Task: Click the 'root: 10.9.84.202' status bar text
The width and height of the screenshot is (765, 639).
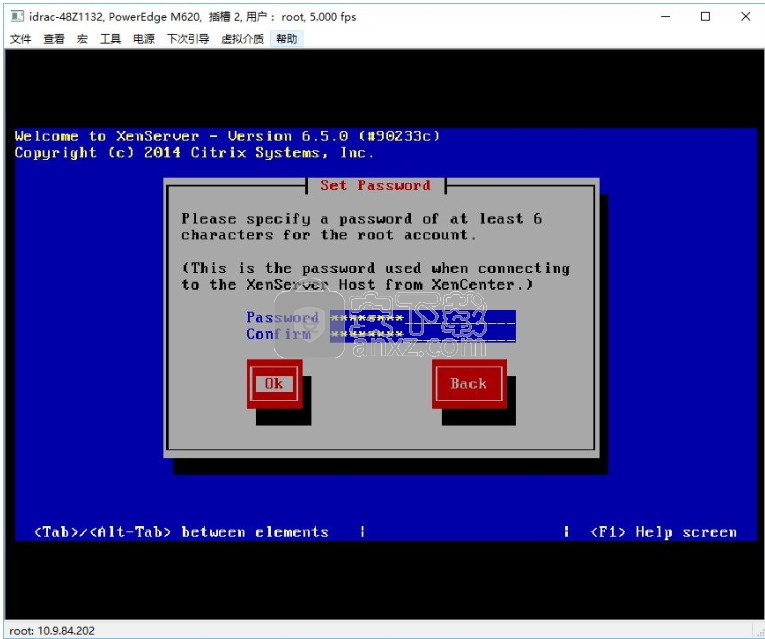Action: click(52, 631)
